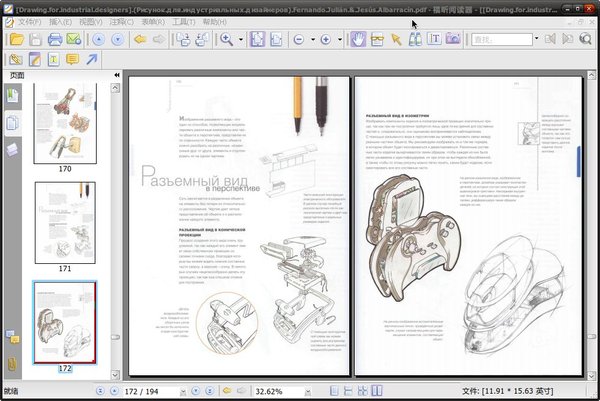Click the Typewriter tool icon
This screenshot has width=600, height=401.
coord(52,60)
